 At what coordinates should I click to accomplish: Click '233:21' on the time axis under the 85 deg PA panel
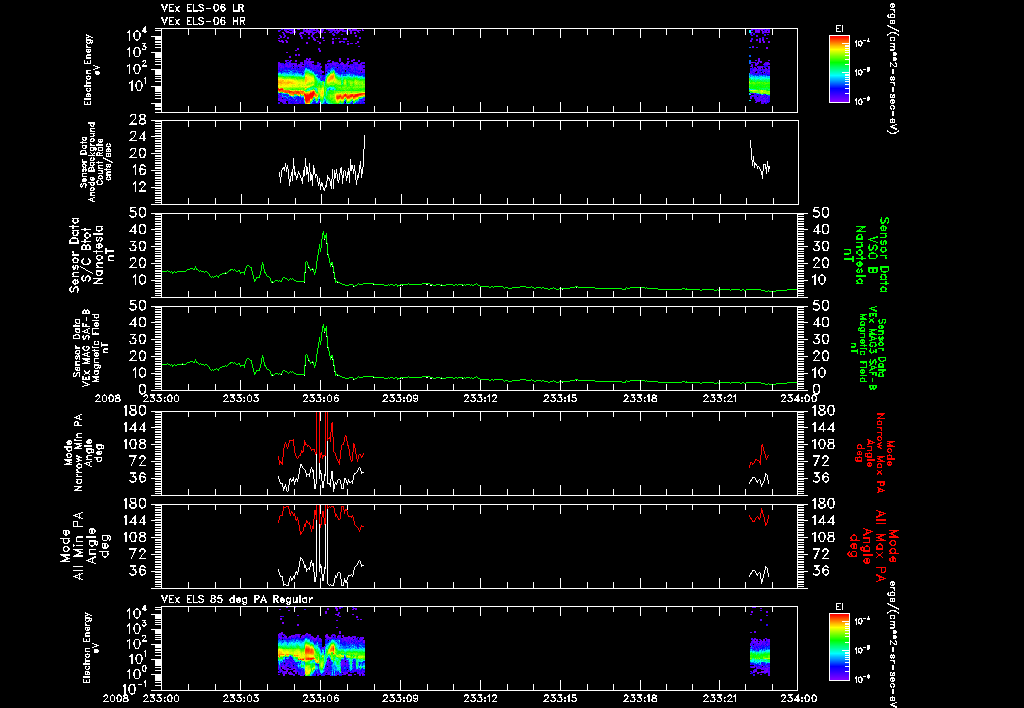click(x=719, y=698)
